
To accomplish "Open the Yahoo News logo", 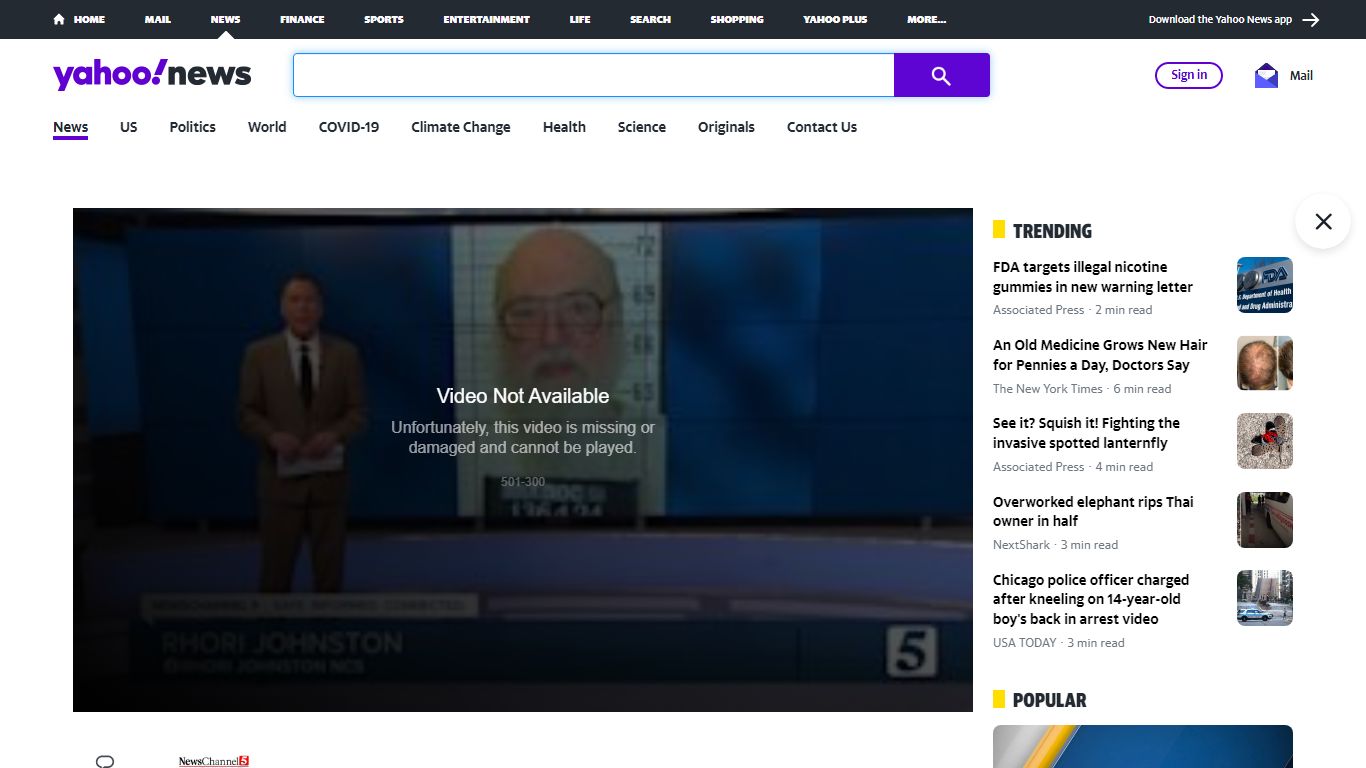I will (x=152, y=75).
